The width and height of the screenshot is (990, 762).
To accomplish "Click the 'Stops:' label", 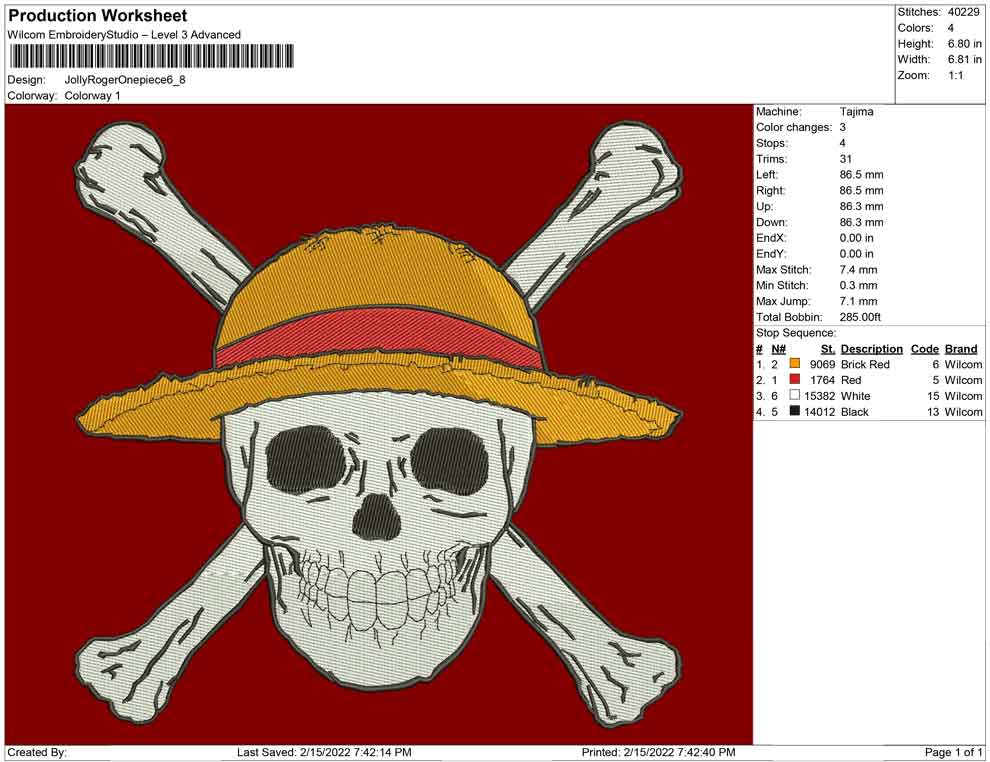I will [x=772, y=143].
